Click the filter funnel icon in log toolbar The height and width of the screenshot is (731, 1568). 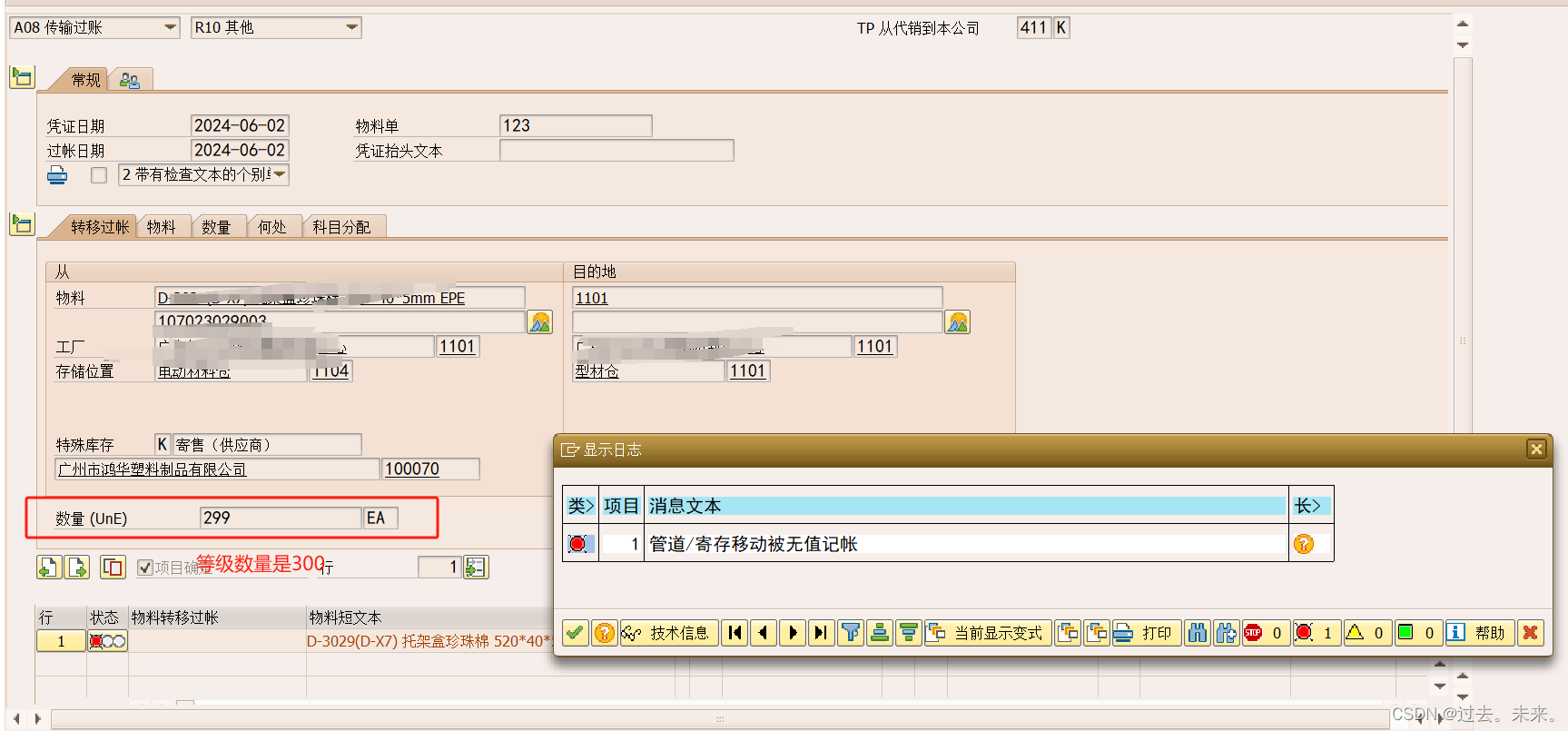[x=851, y=633]
